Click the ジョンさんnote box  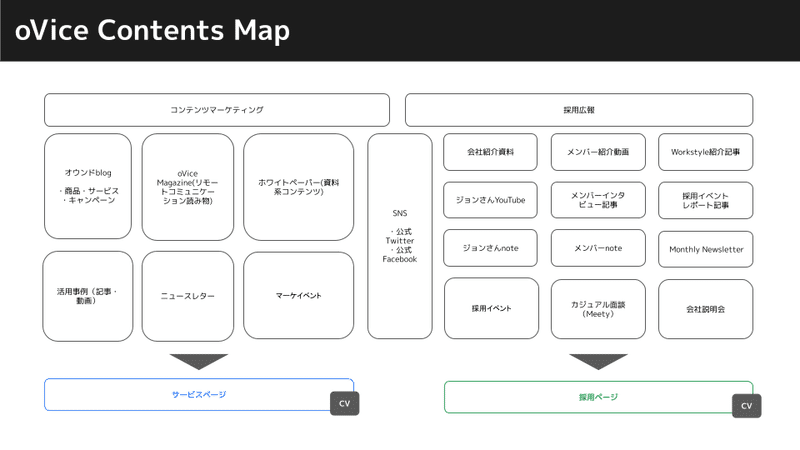click(x=490, y=248)
